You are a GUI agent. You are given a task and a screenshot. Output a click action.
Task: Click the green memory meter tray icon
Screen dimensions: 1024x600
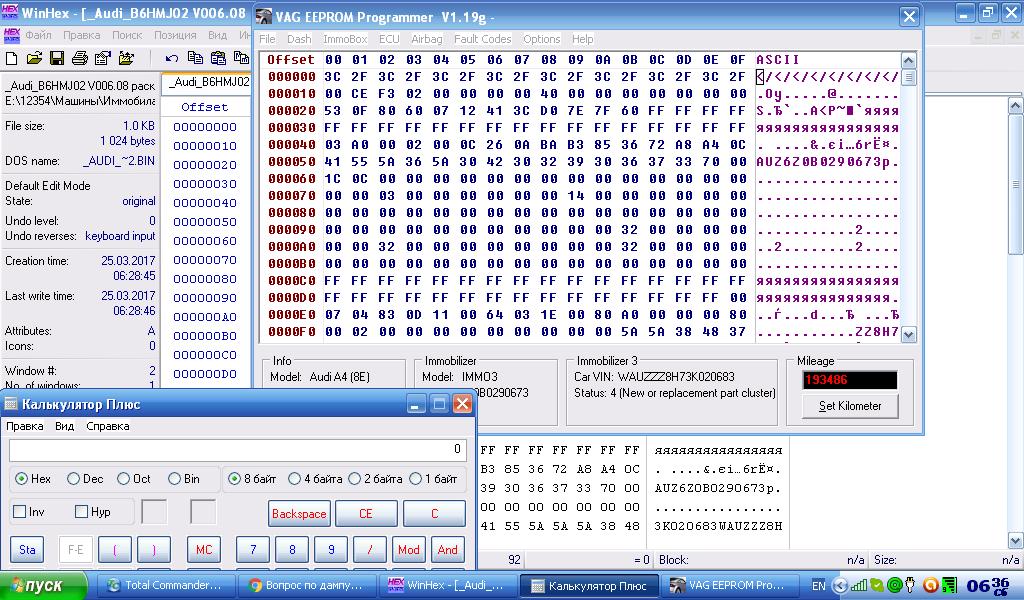[950, 586]
